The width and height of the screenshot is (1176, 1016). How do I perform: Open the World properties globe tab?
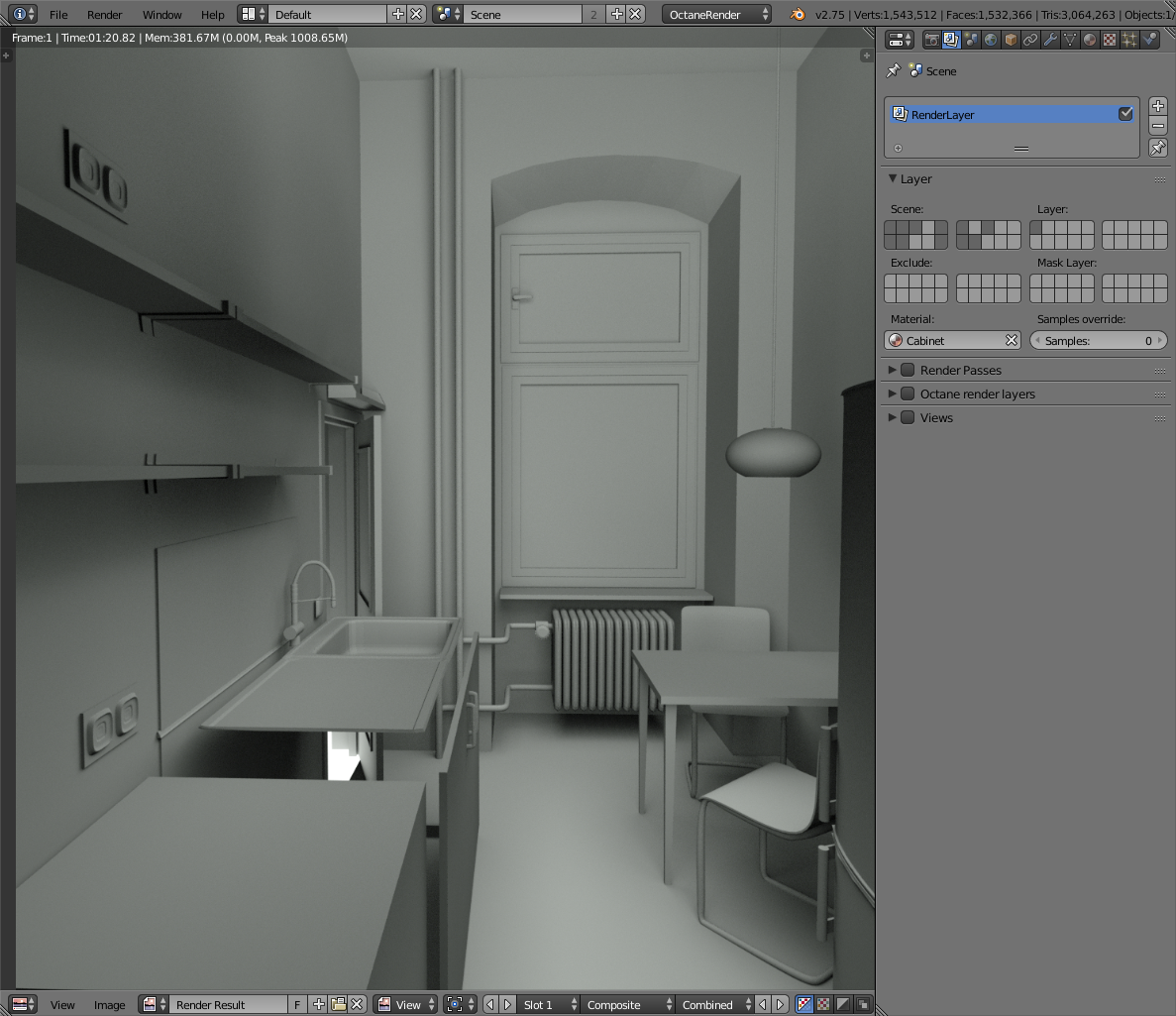991,40
